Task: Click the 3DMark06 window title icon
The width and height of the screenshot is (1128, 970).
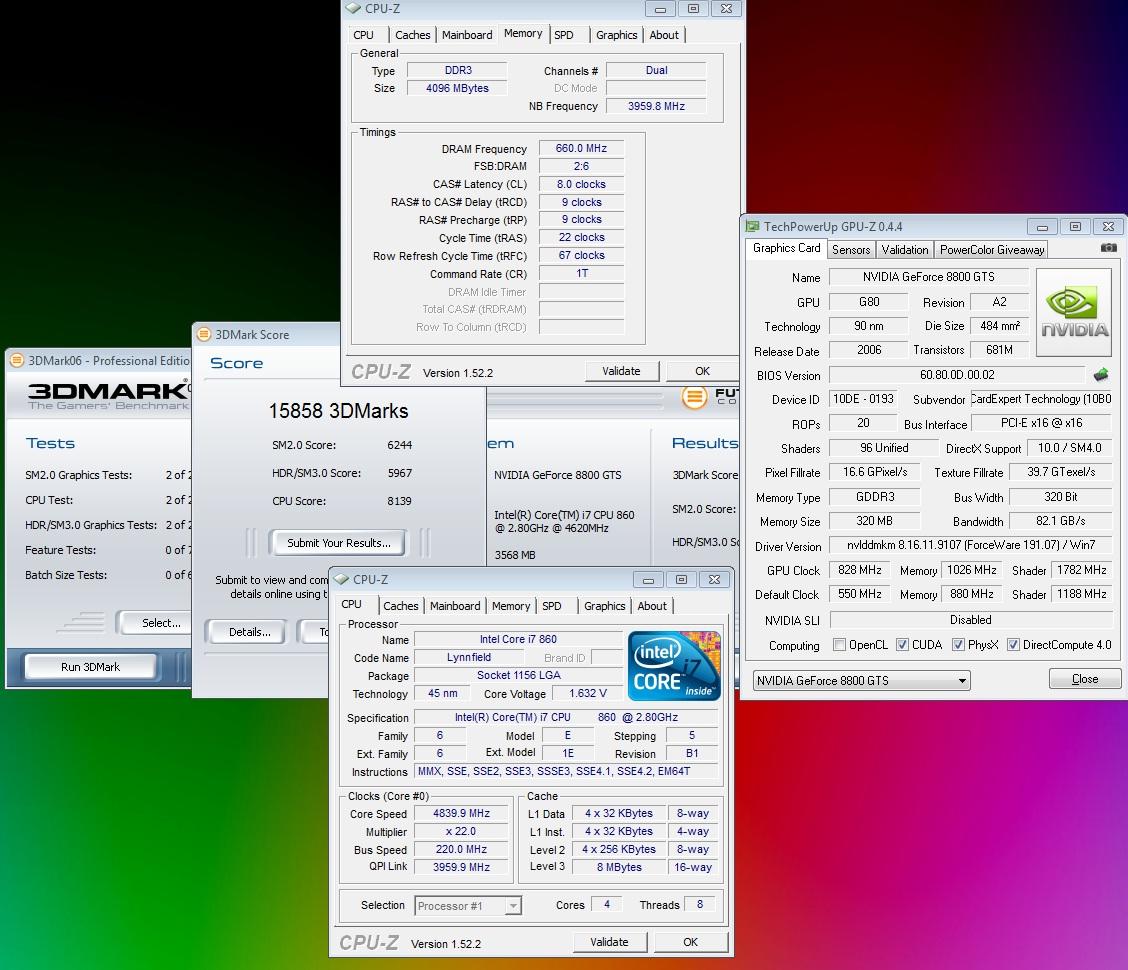Action: point(17,361)
